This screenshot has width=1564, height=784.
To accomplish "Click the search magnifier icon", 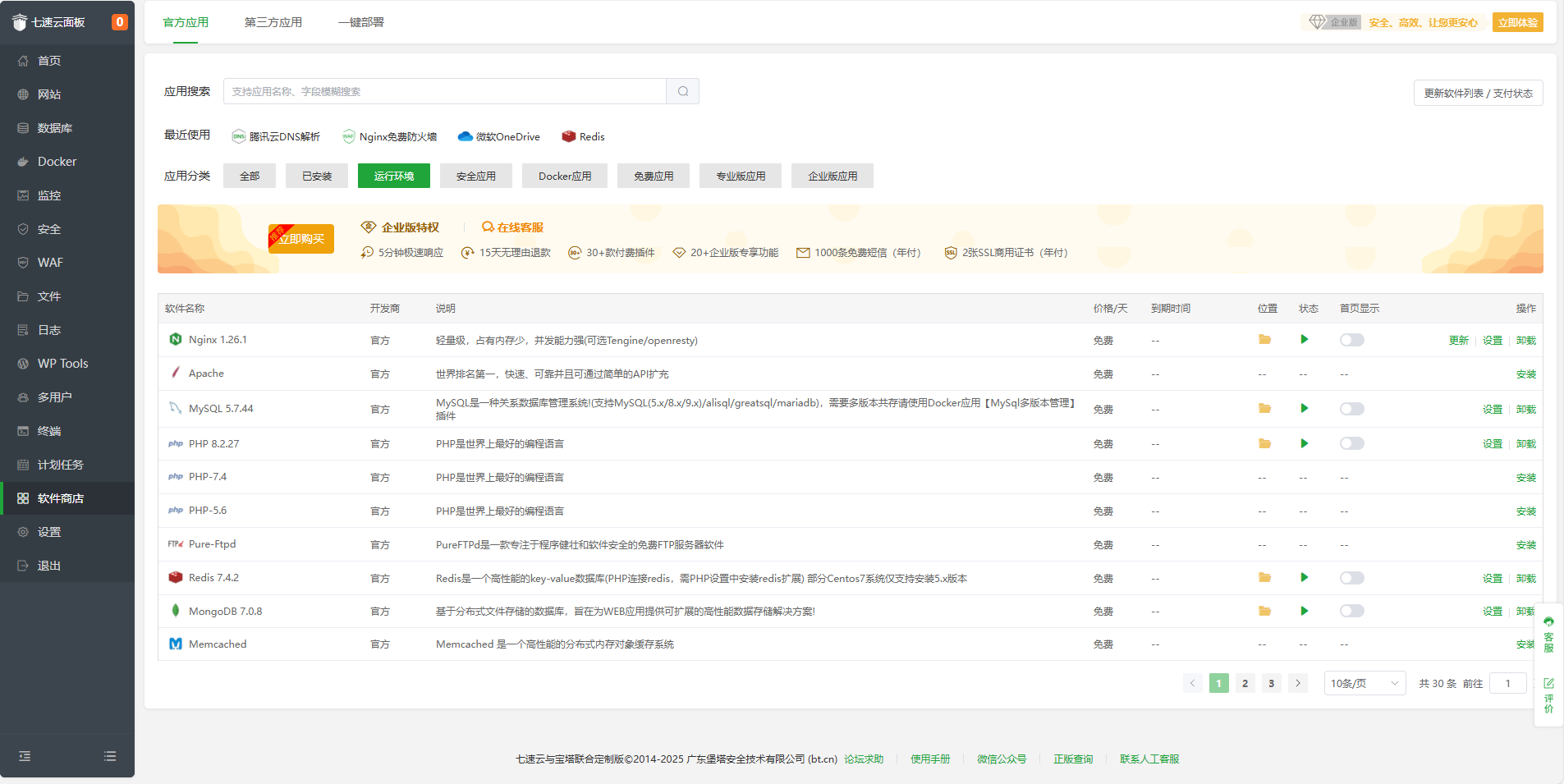I will coord(683,91).
